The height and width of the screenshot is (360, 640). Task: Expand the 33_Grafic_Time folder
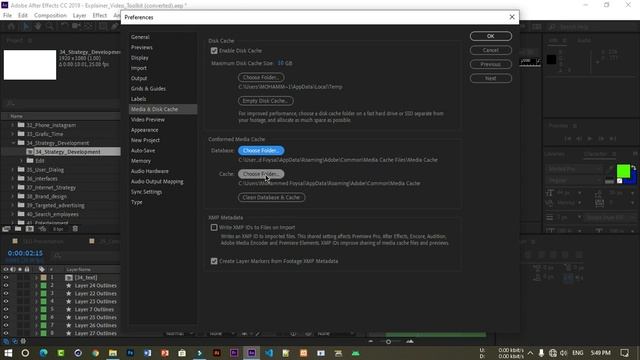click(x=12, y=134)
